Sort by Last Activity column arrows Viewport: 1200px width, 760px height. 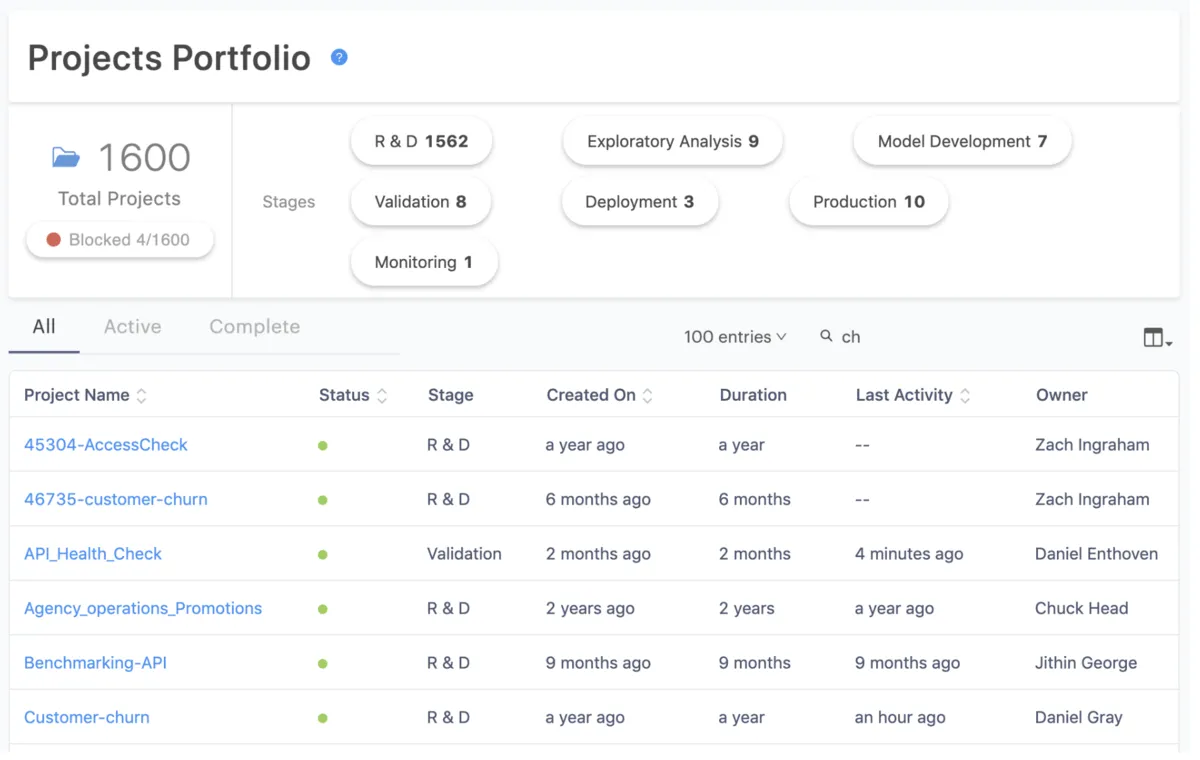coord(965,396)
